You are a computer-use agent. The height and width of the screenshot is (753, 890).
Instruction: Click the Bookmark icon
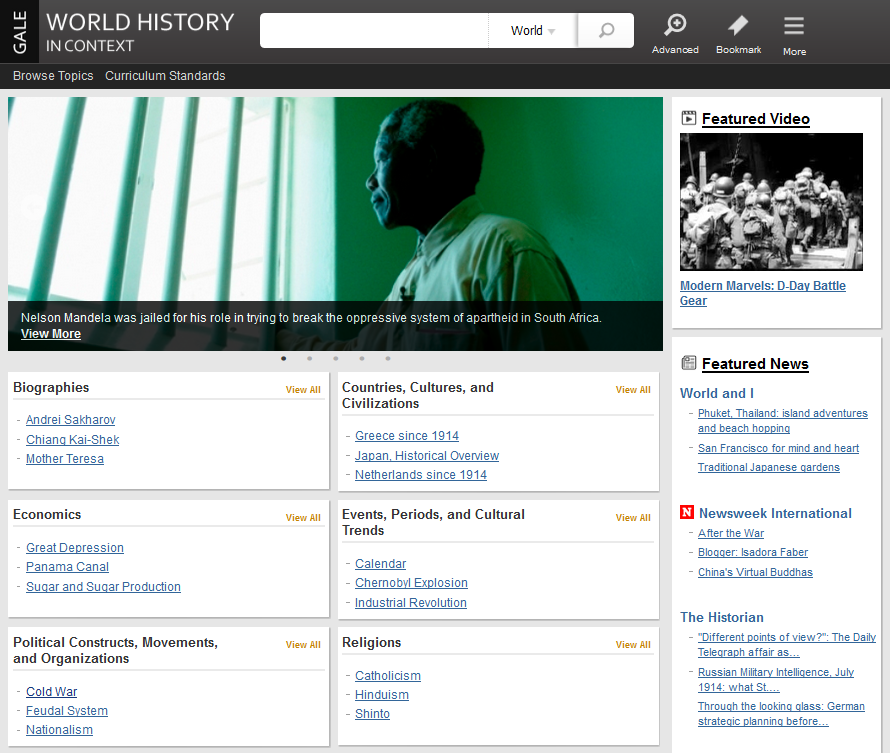point(738,26)
